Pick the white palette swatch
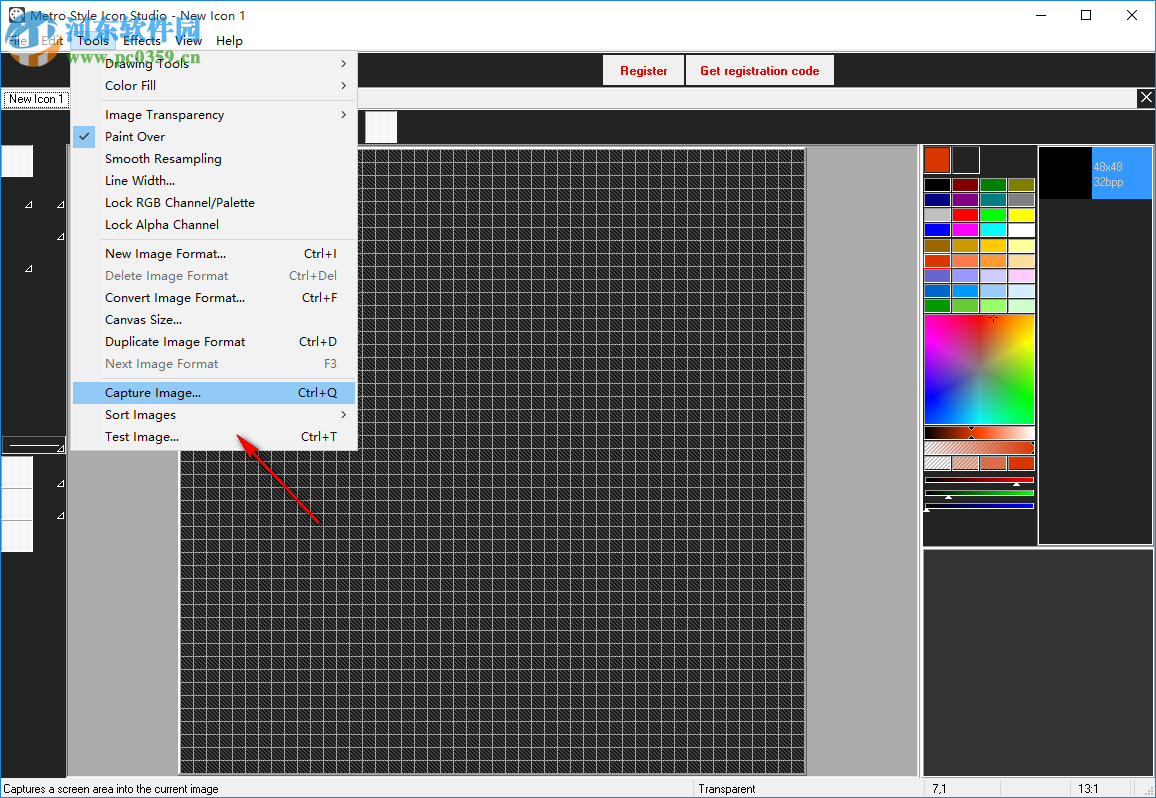 pyautogui.click(x=1021, y=230)
